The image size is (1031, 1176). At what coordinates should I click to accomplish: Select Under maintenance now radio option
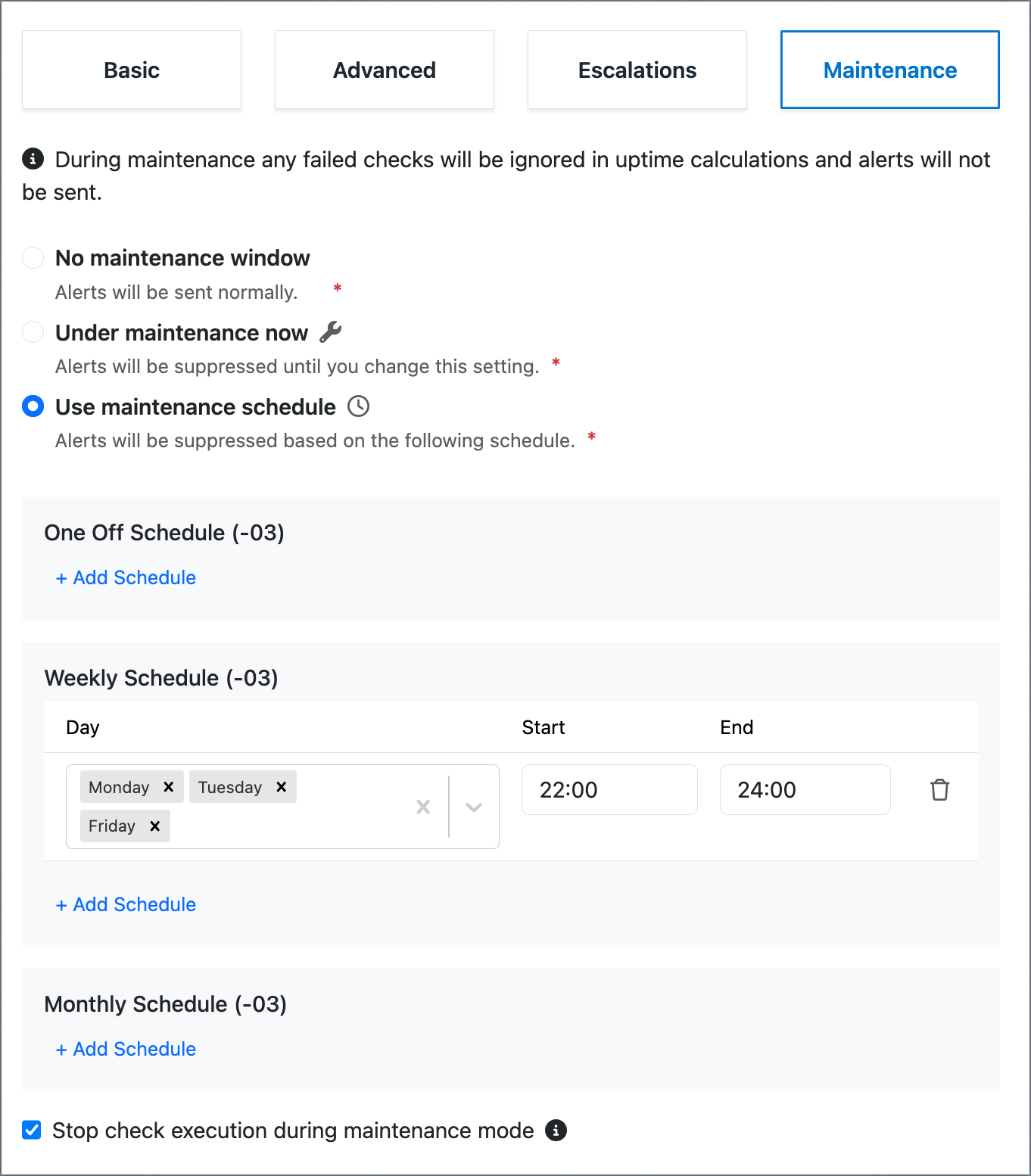click(33, 332)
